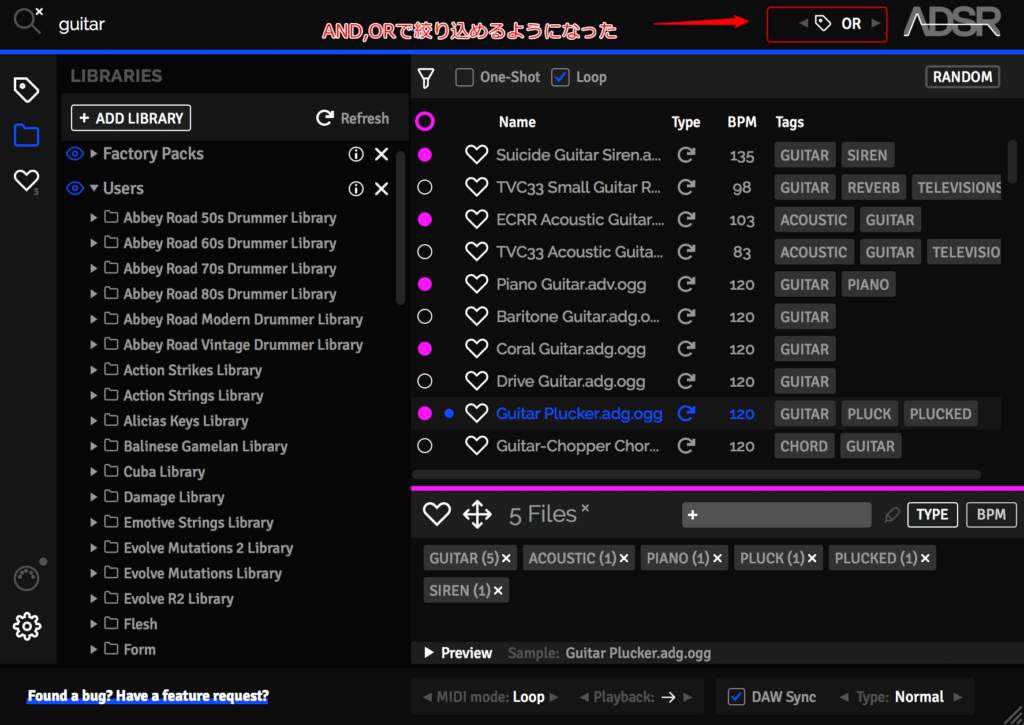The height and width of the screenshot is (725, 1024).
Task: Show info for Factory Packs library
Action: (355, 154)
